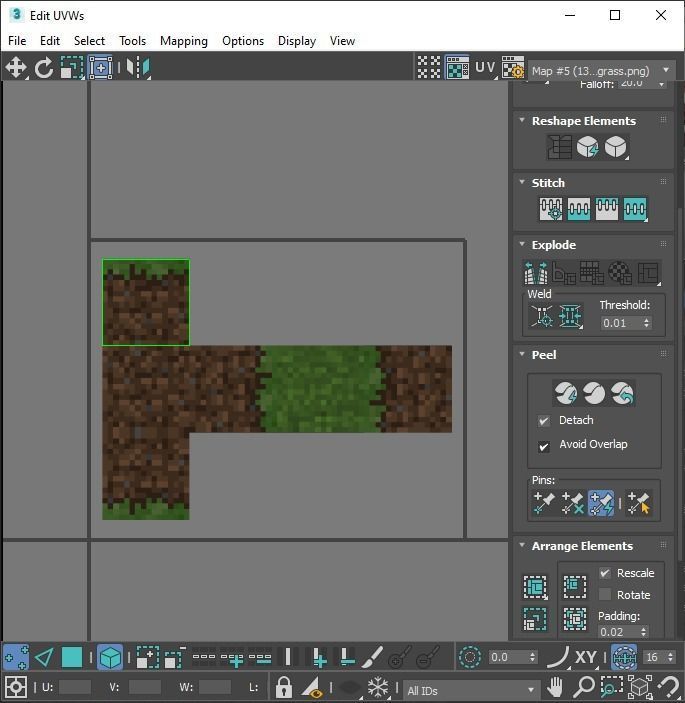
Task: Click the Pin selected icon
Action: tap(544, 503)
